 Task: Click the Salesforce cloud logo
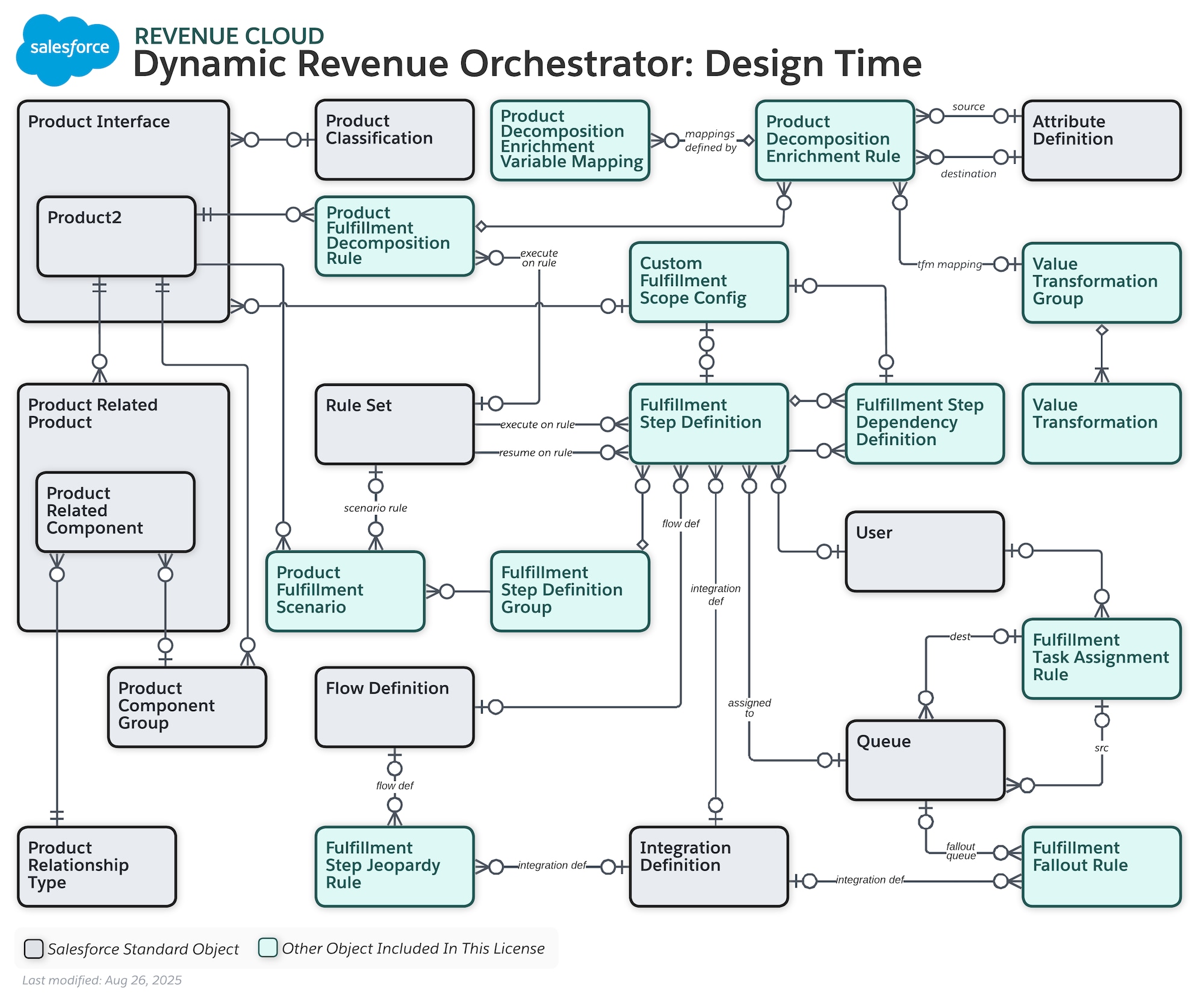[67, 49]
